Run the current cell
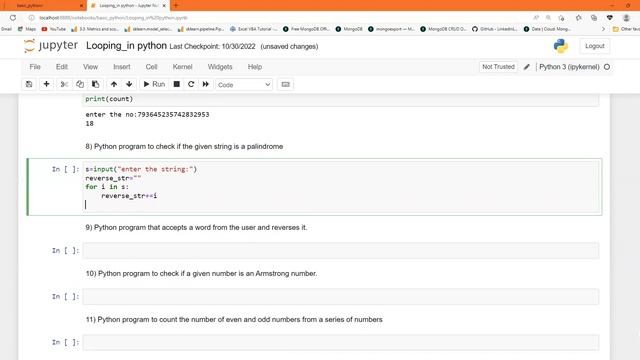This screenshot has height=360, width=640. [154, 84]
